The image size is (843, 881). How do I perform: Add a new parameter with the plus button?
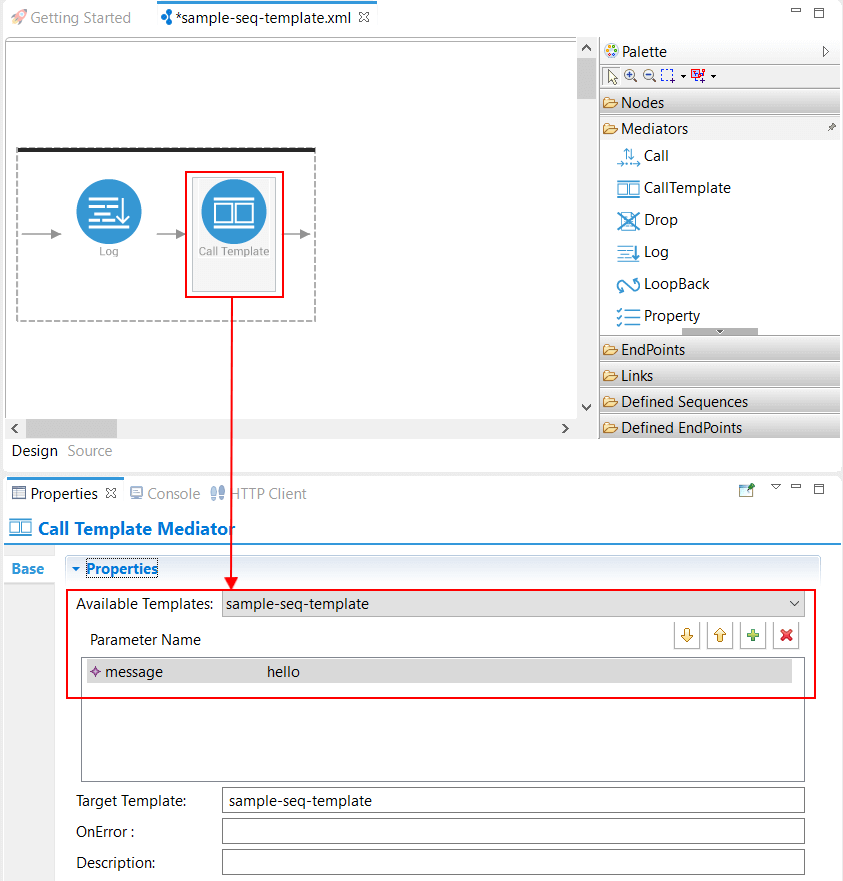click(752, 635)
